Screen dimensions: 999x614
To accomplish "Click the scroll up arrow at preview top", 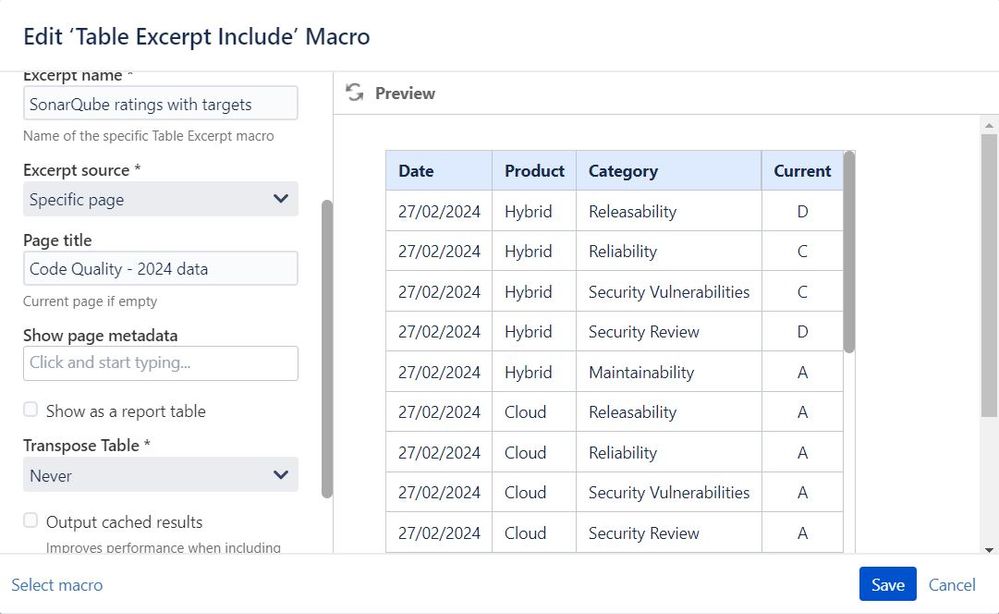I will pyautogui.click(x=989, y=124).
